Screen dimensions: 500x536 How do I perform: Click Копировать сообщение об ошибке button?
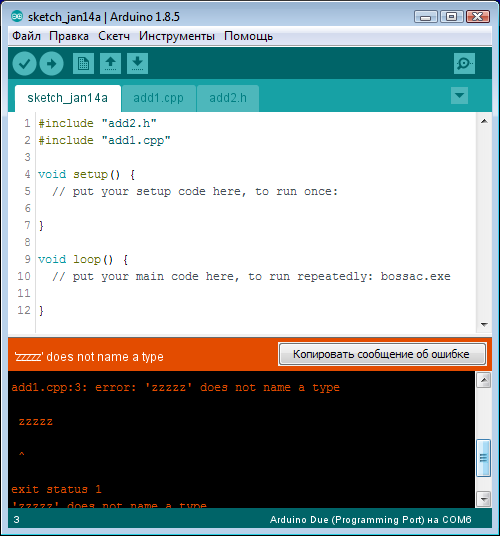(382, 354)
